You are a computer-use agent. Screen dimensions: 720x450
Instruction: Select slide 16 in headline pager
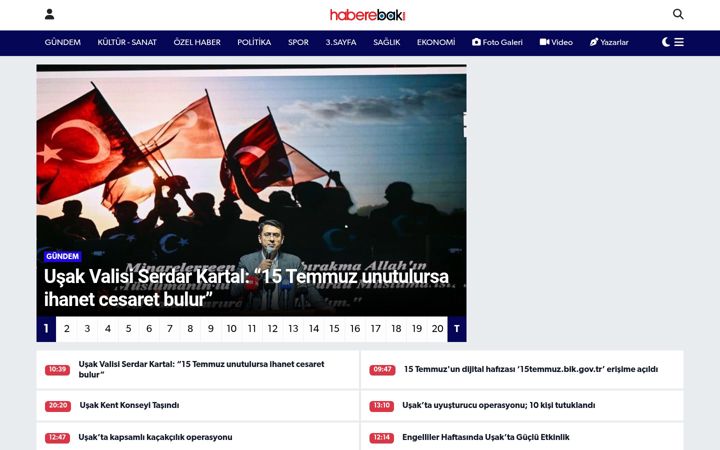point(355,329)
